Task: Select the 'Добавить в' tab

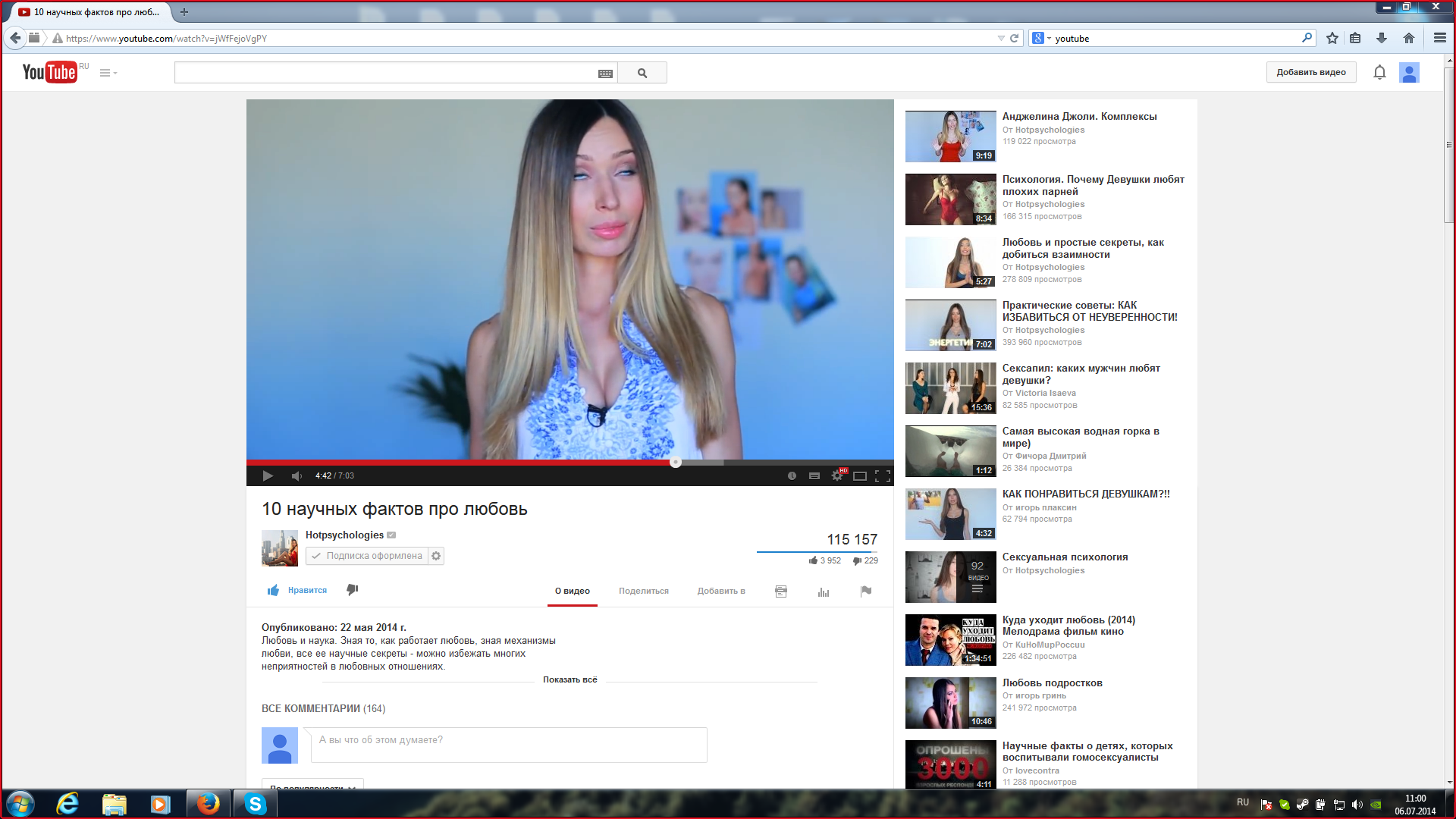Action: pyautogui.click(x=721, y=591)
